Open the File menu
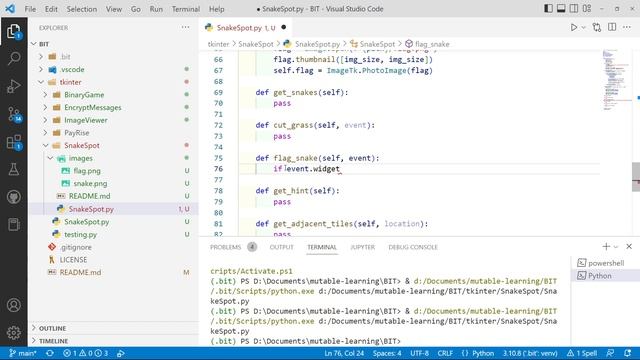Viewport: 640px width, 360px height. [30, 9]
